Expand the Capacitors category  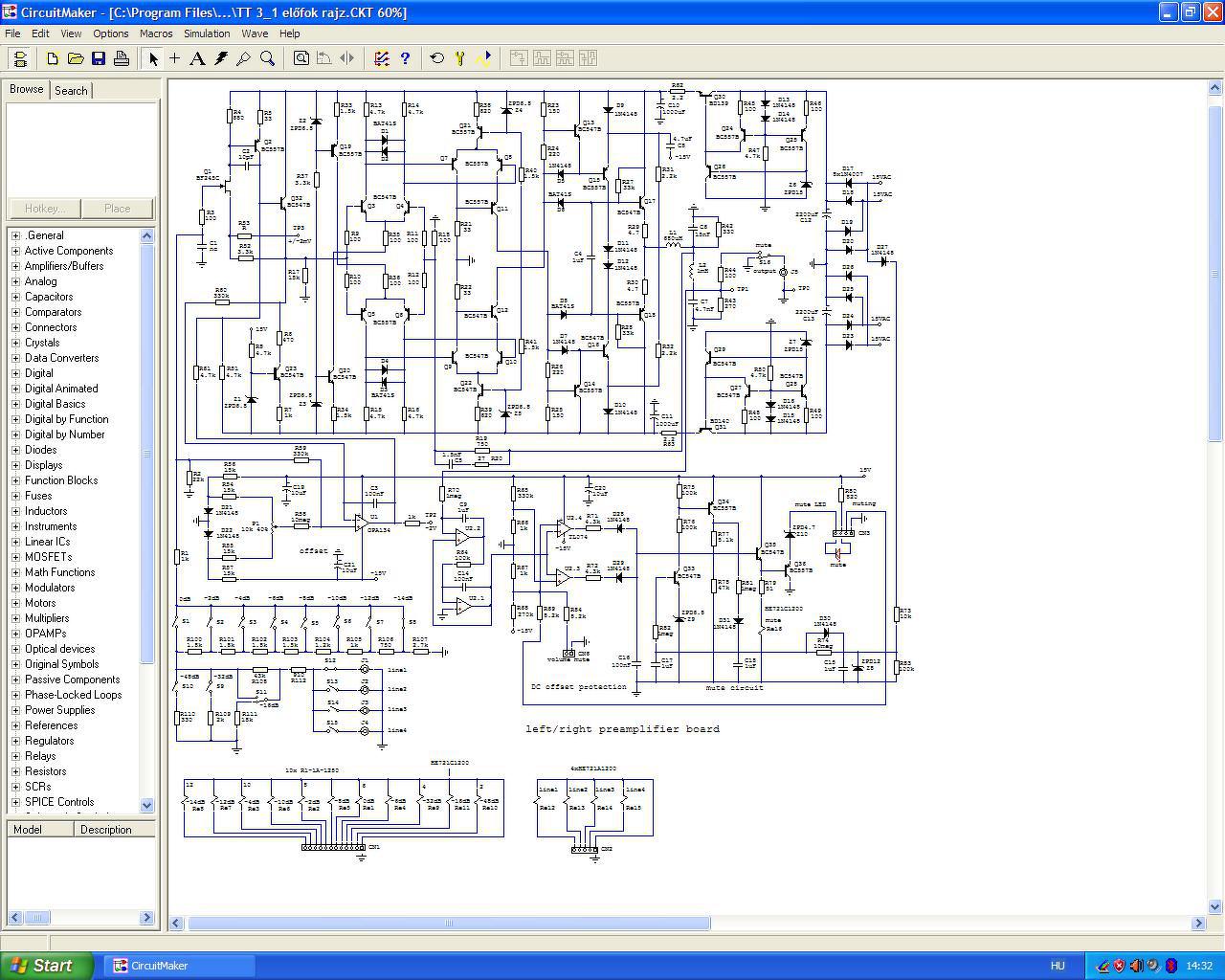(15, 297)
